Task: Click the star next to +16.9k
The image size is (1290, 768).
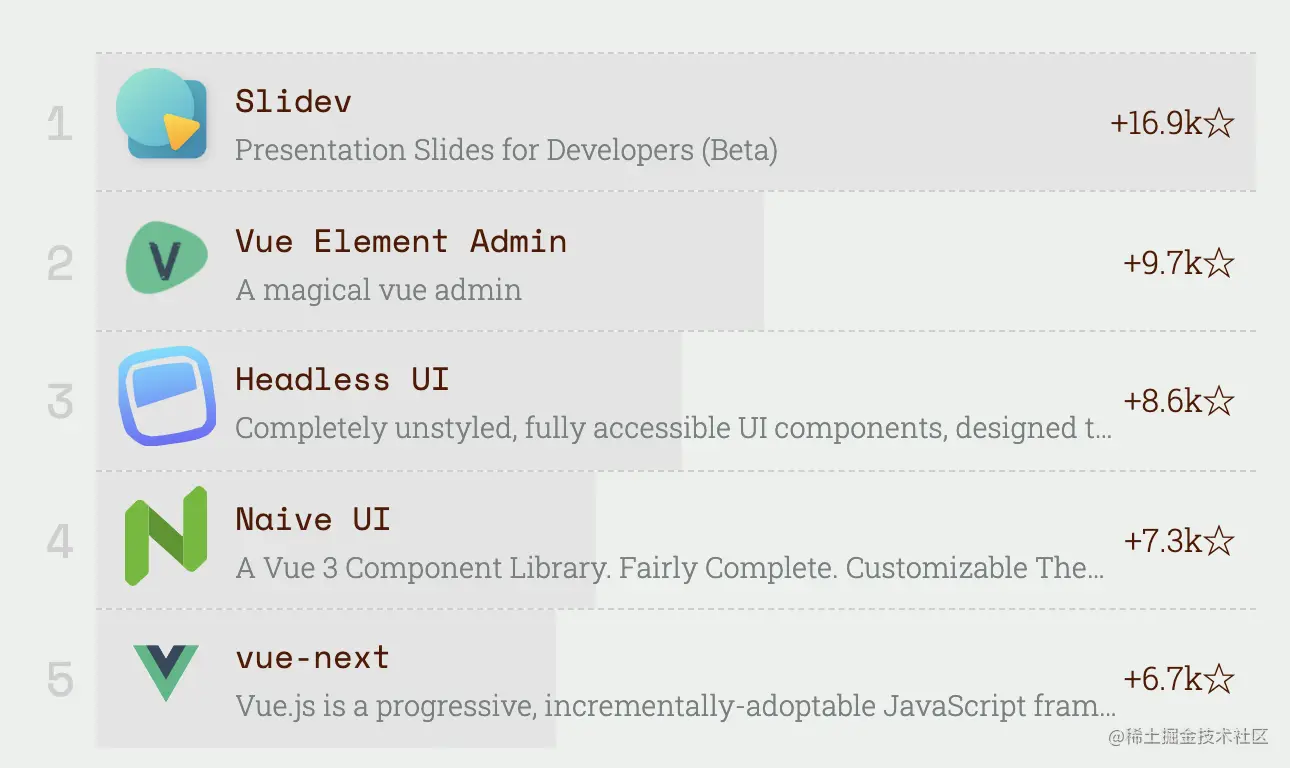Action: coord(1219,124)
